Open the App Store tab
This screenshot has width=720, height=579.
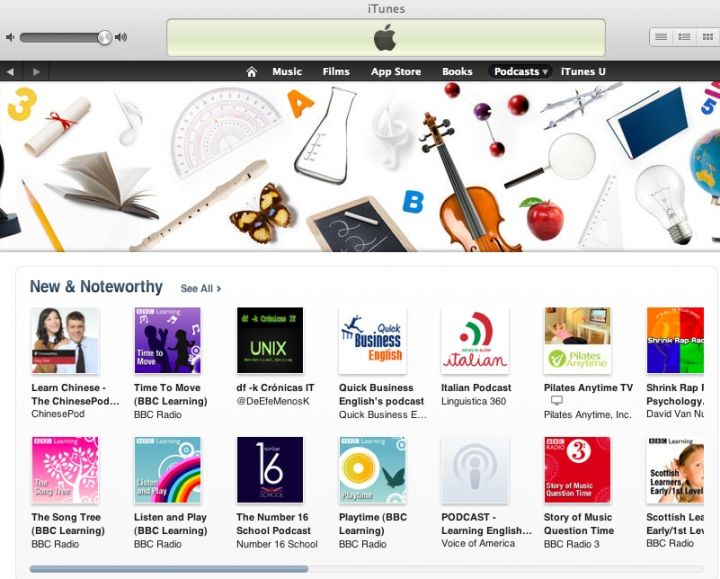point(396,72)
